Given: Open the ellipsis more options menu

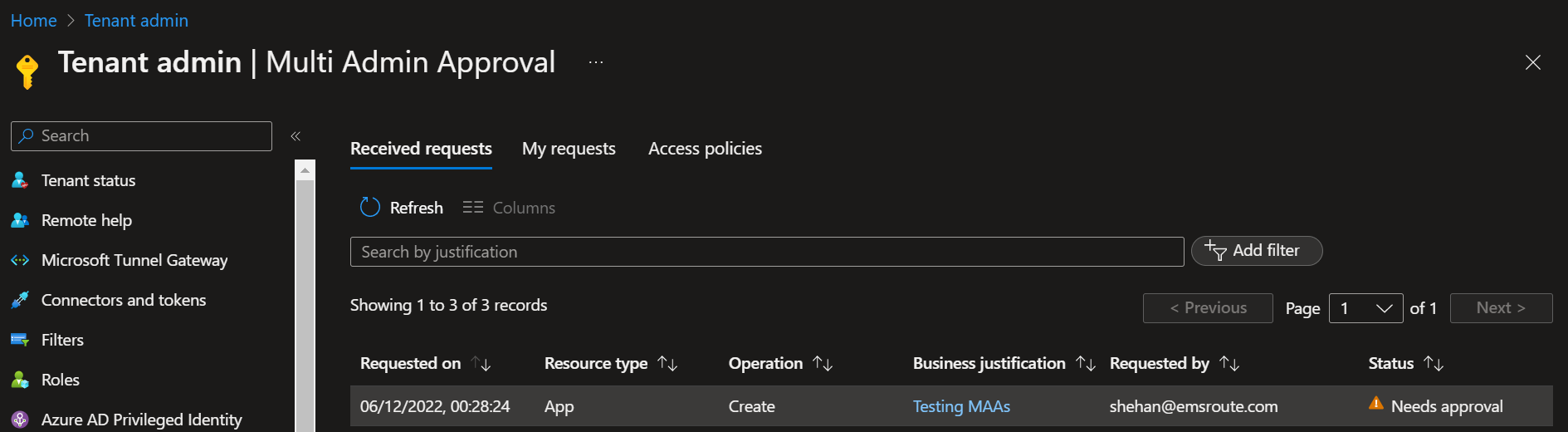Looking at the screenshot, I should point(596,62).
